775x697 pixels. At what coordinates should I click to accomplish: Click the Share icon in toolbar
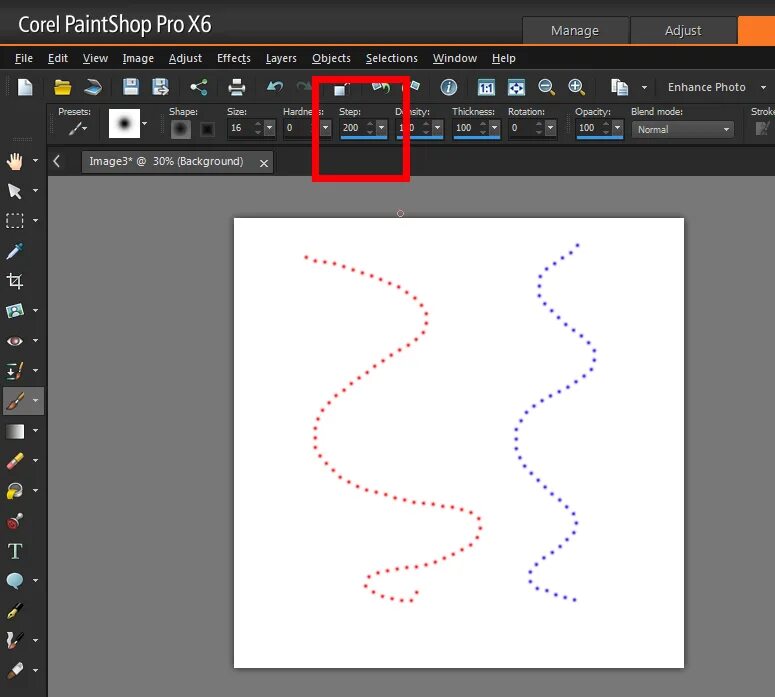coord(199,87)
